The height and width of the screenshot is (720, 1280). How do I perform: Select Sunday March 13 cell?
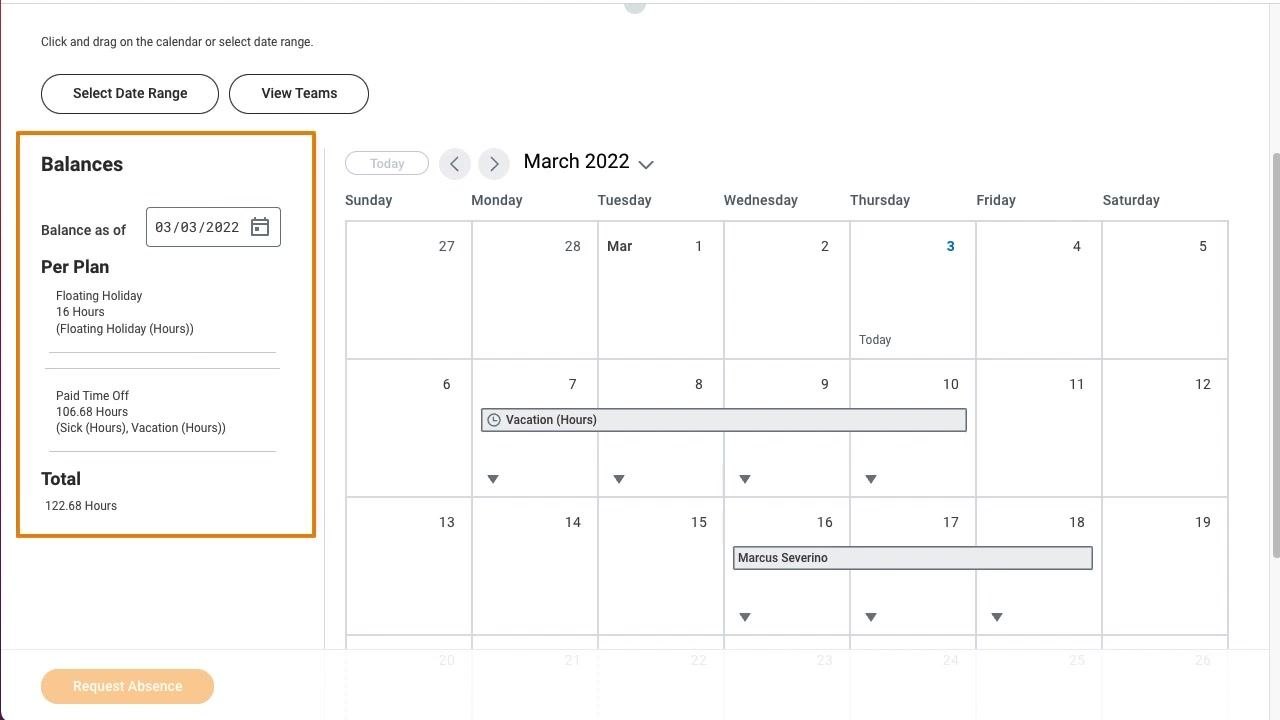pos(409,566)
